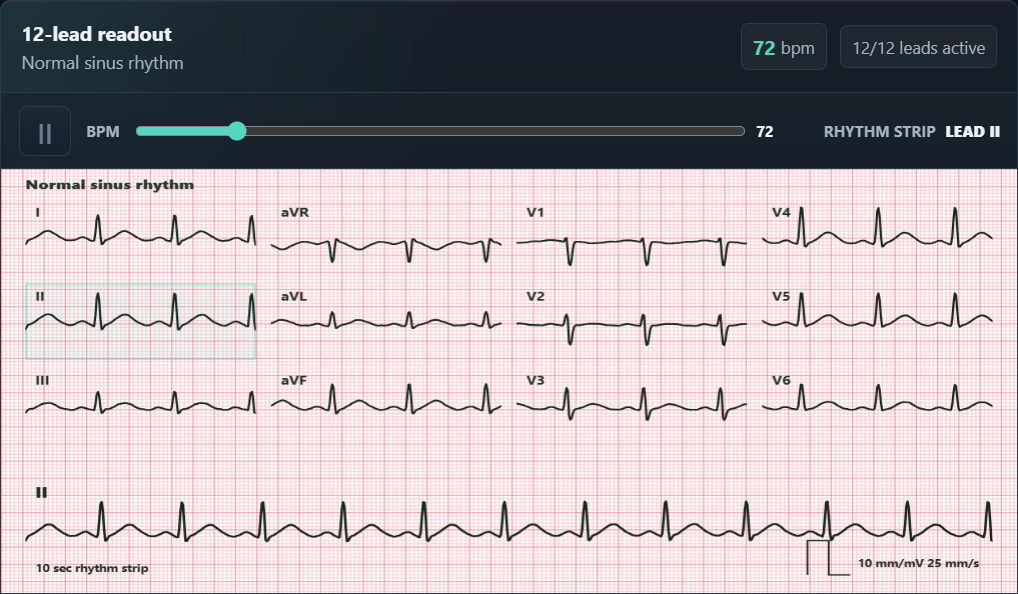The image size is (1018, 594).
Task: Click the 12/12 leads active badge
Action: (918, 47)
